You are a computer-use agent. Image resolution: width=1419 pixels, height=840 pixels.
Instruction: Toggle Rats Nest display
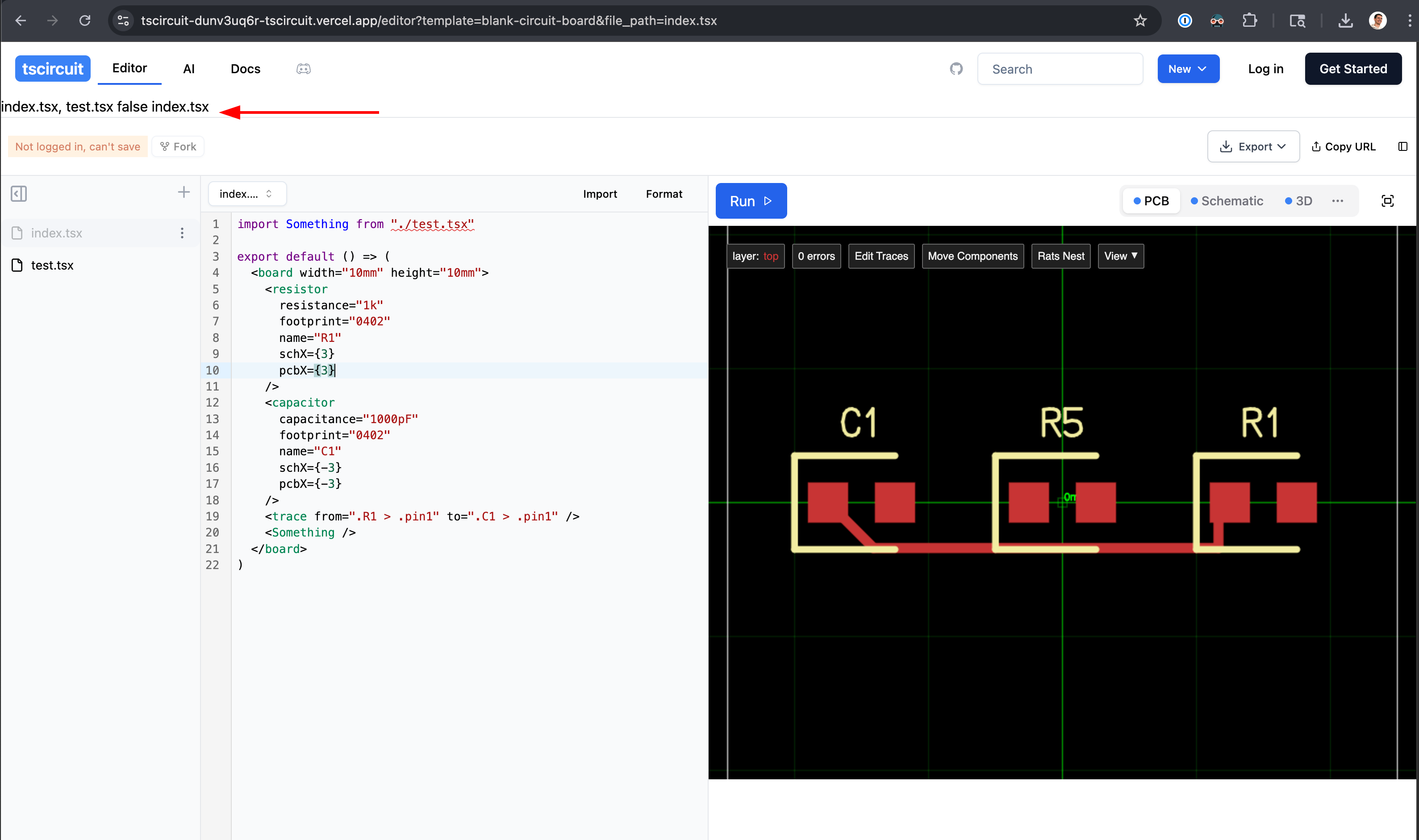point(1060,256)
